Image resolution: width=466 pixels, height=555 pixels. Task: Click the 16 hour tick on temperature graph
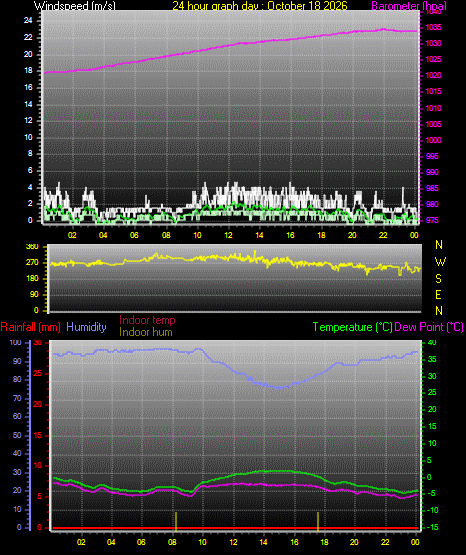coord(294,542)
